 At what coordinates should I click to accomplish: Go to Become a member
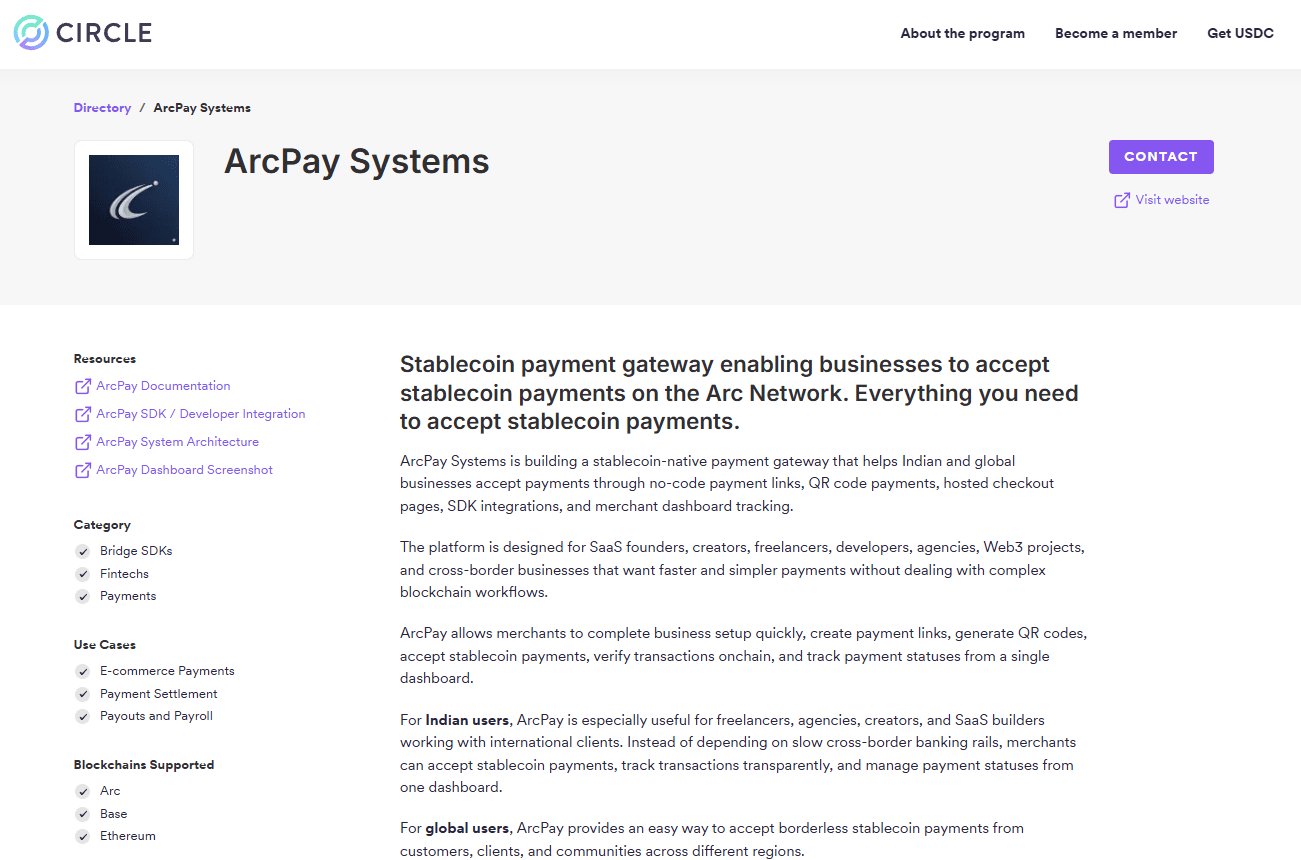[x=1116, y=33]
